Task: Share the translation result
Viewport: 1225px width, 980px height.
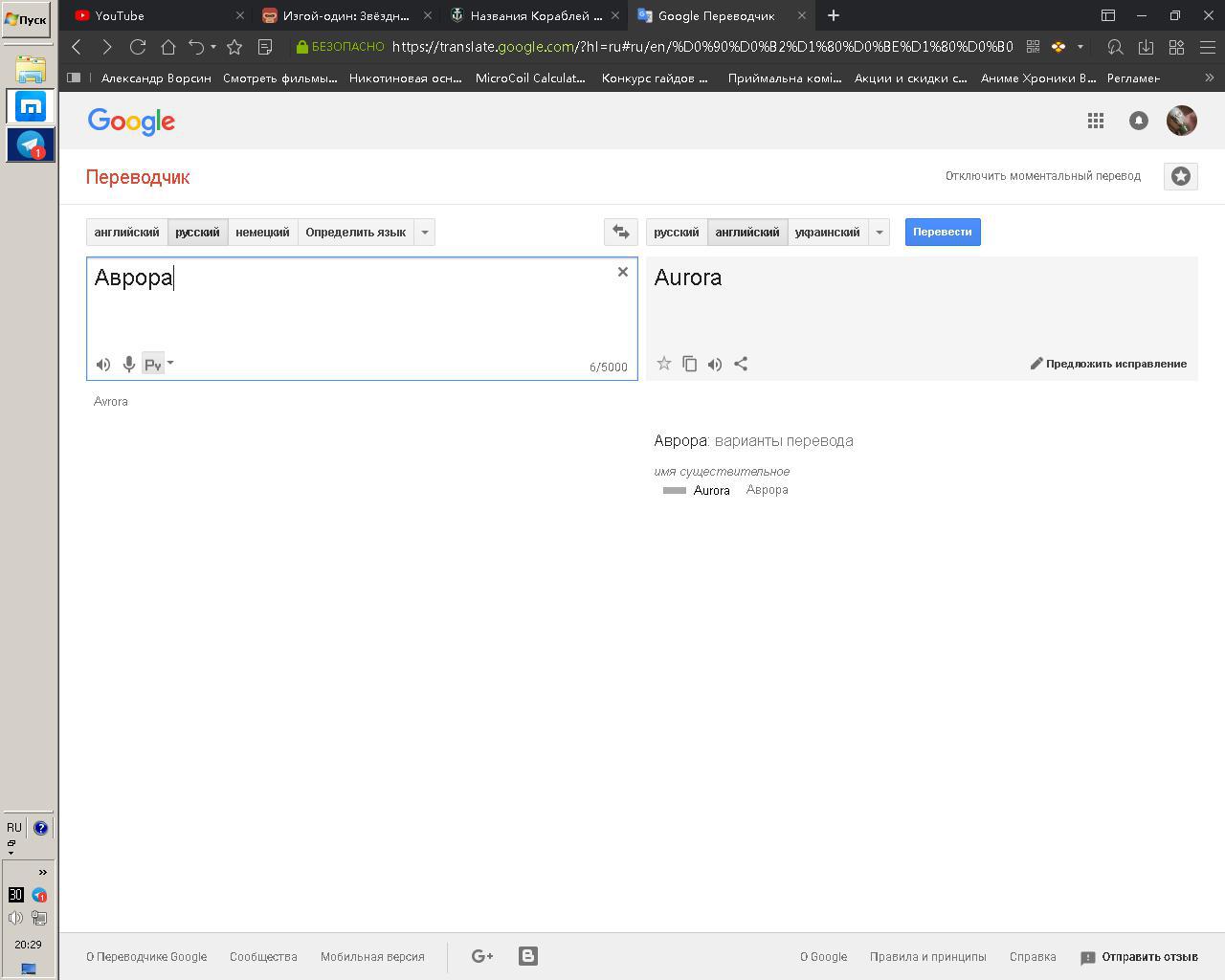Action: click(741, 364)
